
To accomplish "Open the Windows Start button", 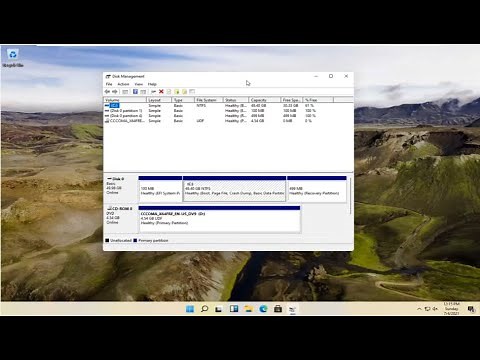I will tap(190, 309).
